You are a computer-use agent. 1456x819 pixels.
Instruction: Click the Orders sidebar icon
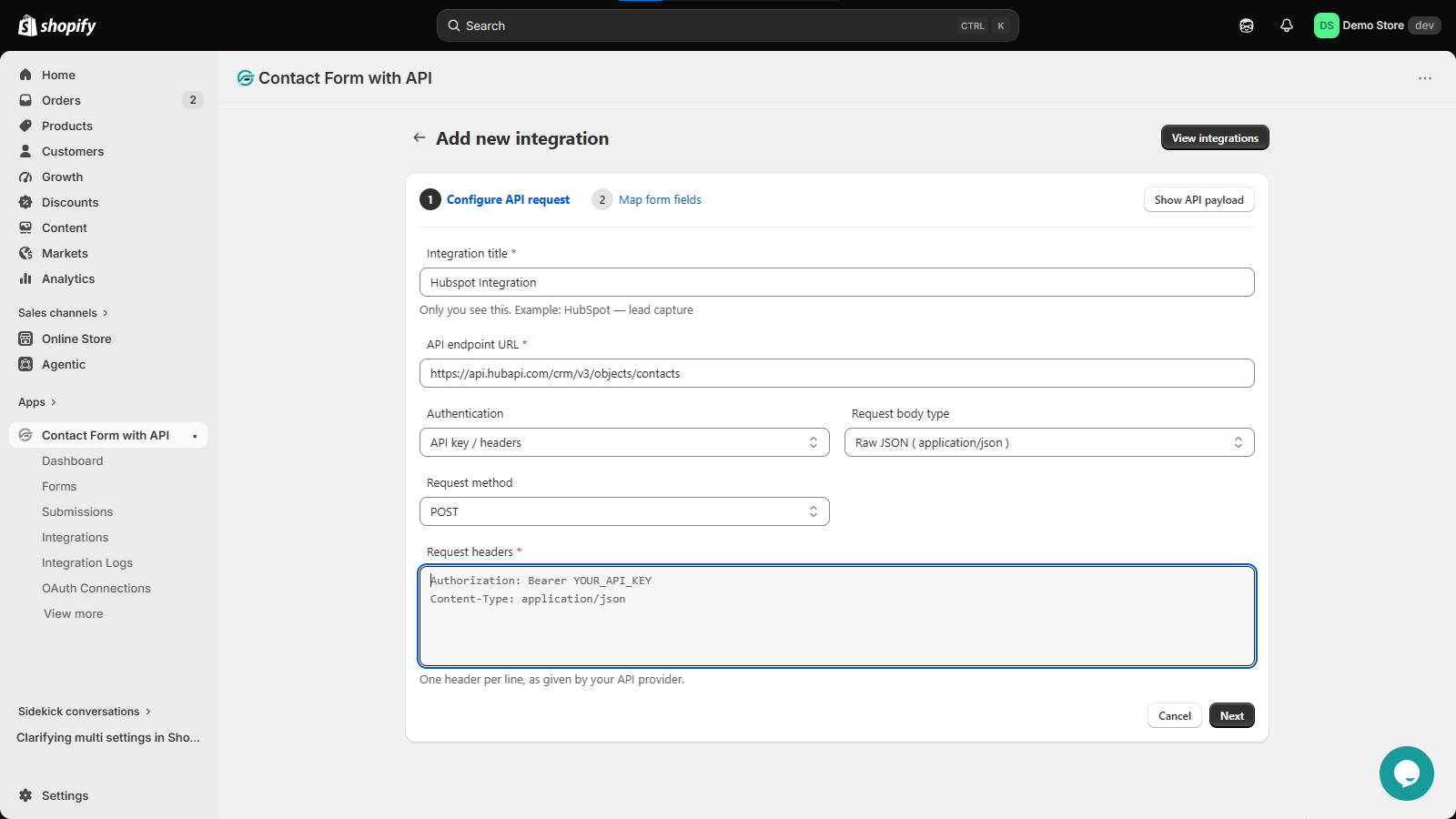(x=25, y=100)
